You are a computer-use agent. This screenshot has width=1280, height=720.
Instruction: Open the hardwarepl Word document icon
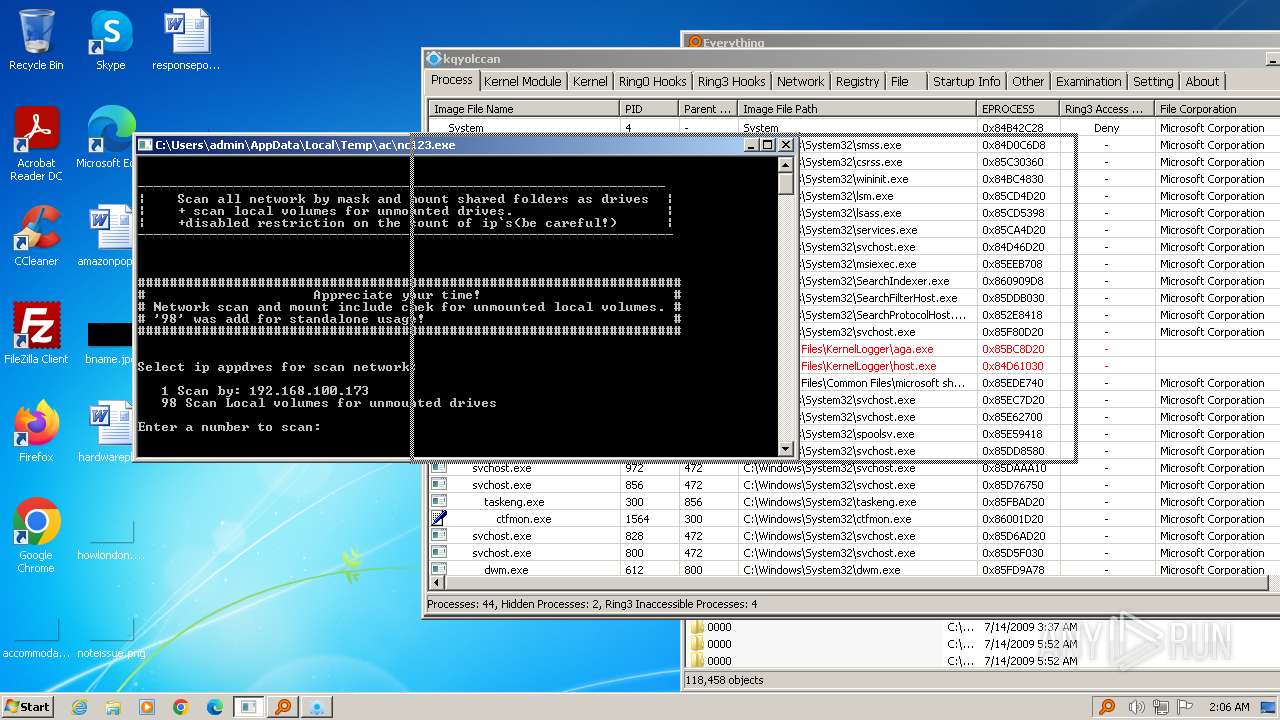click(108, 432)
